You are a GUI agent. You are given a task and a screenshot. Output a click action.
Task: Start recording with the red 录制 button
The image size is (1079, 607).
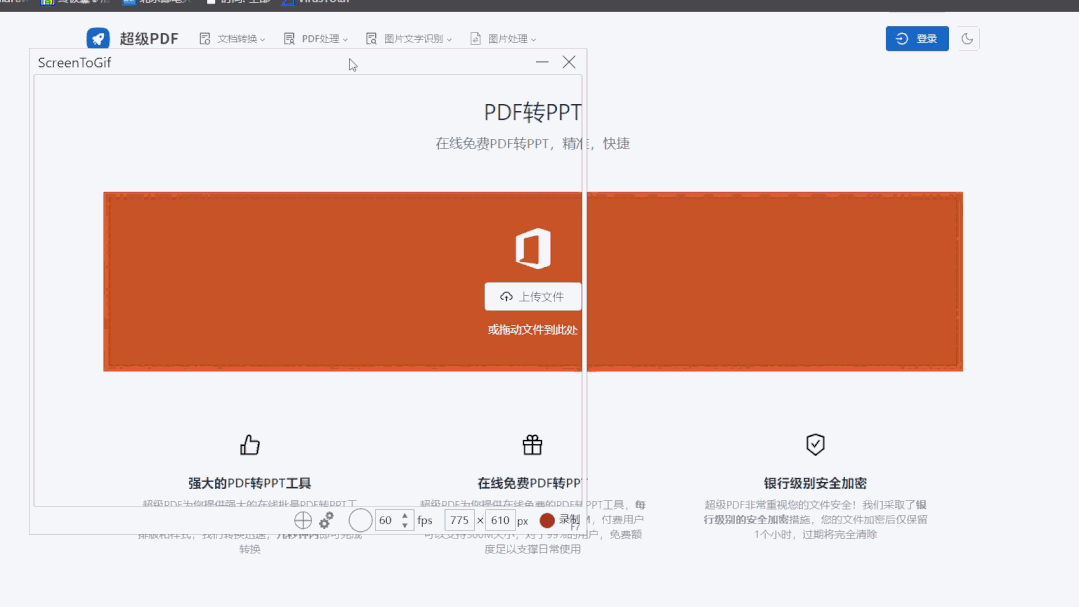(559, 520)
